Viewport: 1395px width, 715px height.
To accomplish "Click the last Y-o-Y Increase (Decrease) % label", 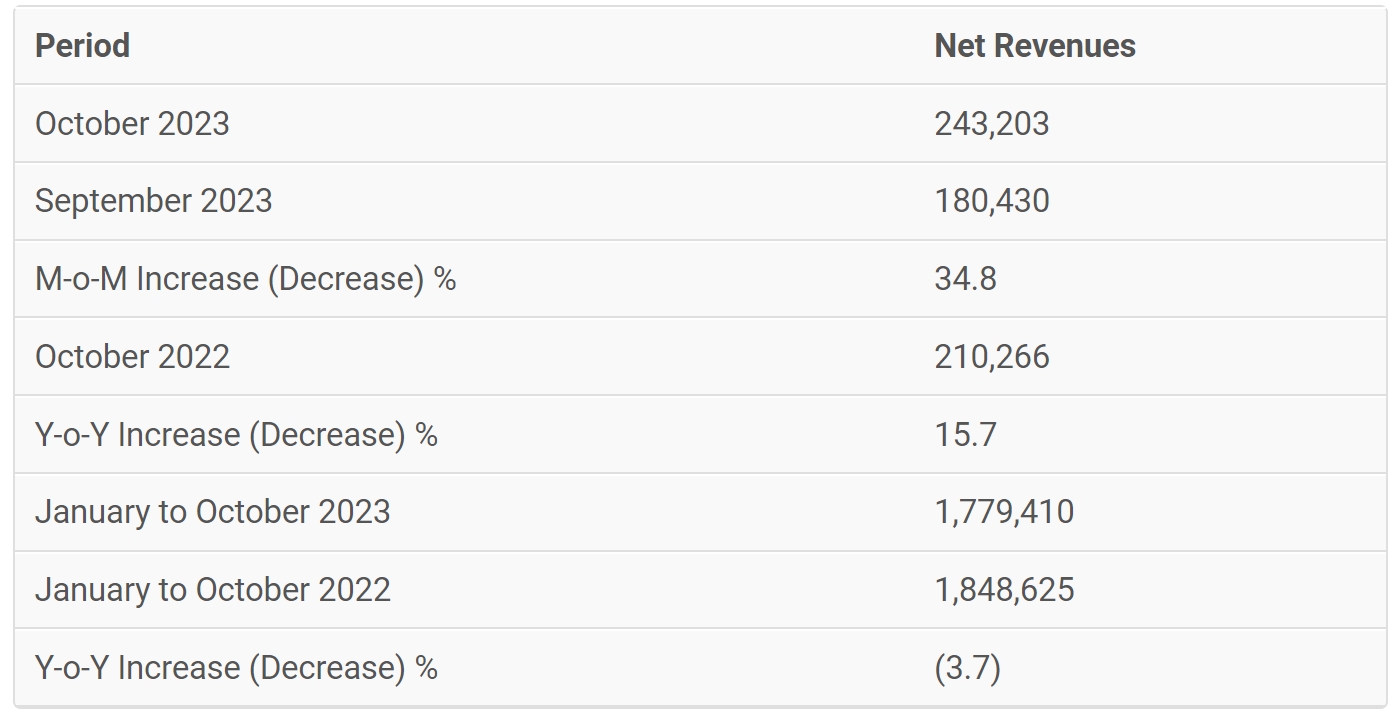I will click(x=236, y=668).
